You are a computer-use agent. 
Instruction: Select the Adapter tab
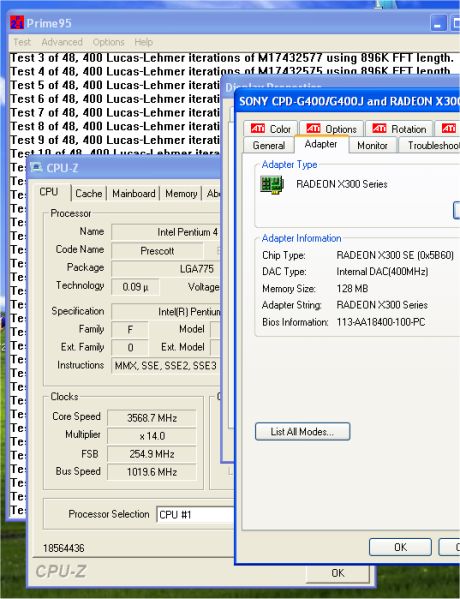(x=321, y=144)
